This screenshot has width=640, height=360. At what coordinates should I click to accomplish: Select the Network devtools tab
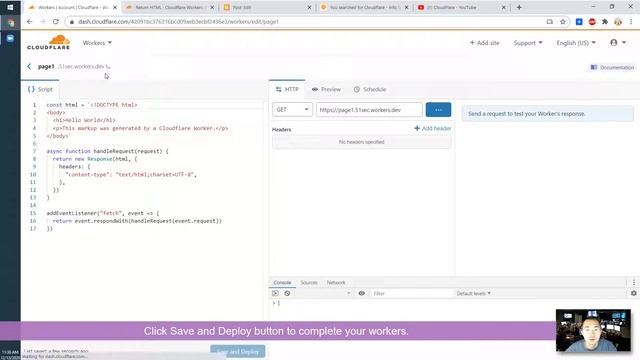click(x=336, y=282)
